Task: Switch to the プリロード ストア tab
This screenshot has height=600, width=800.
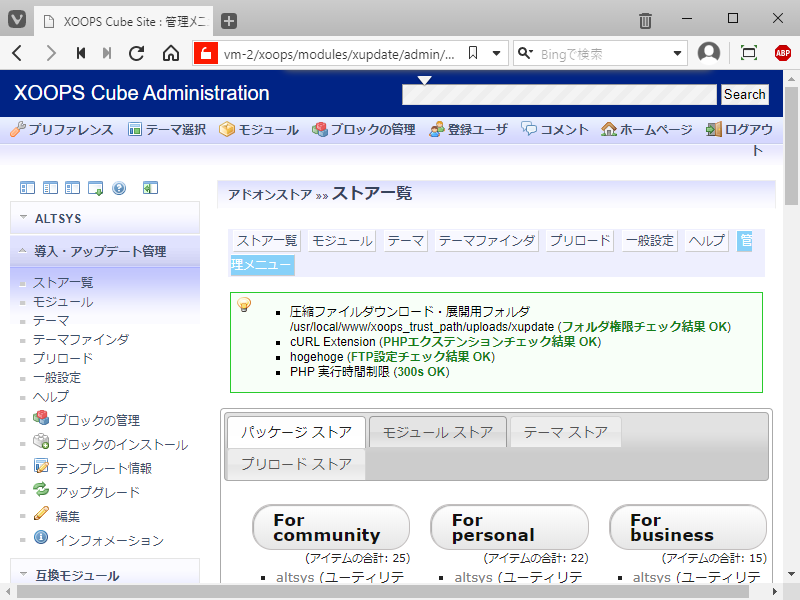Action: 296,464
